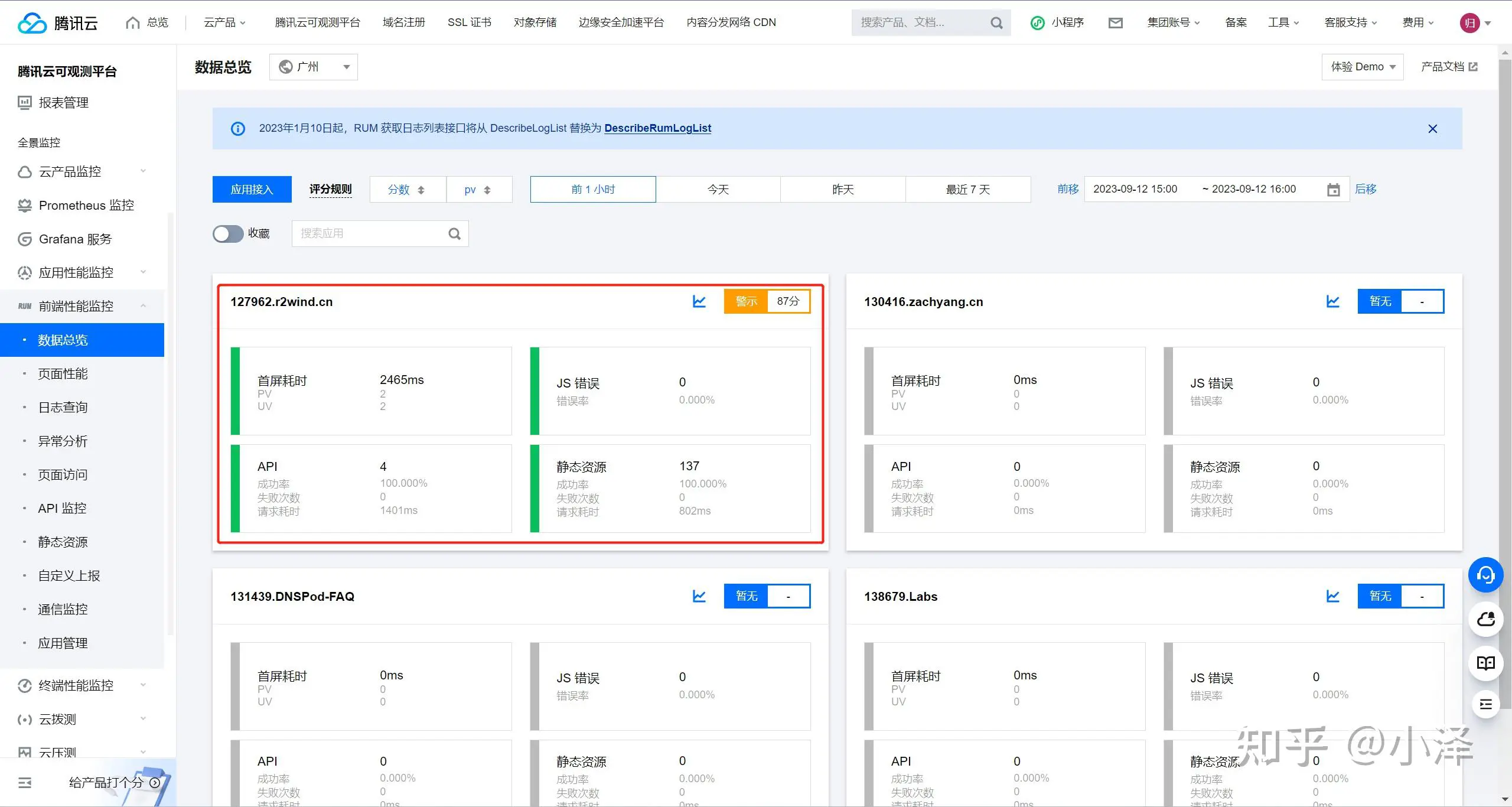Select the 今天 time range tab
1512x807 pixels.
(x=718, y=190)
